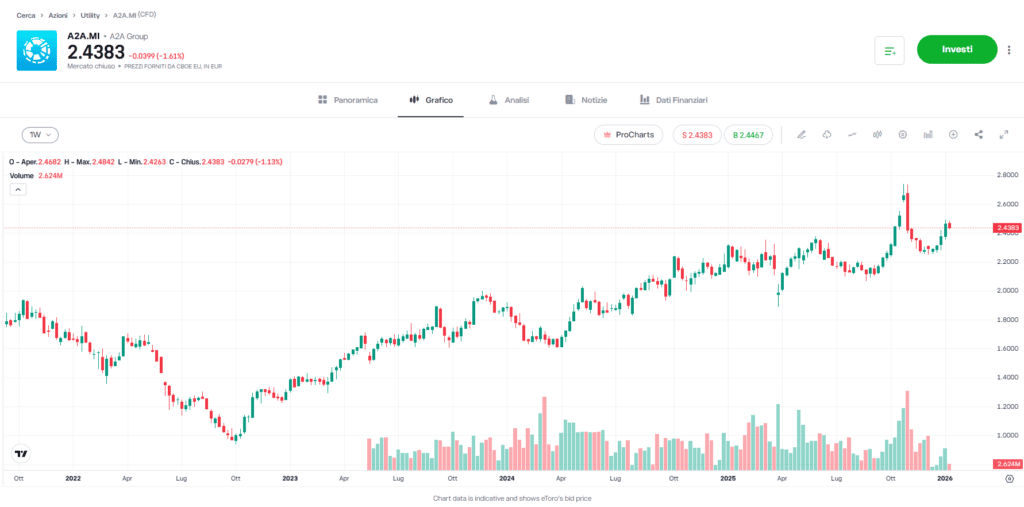The height and width of the screenshot is (507, 1024).
Task: Open the 1W timeframe dropdown
Action: click(41, 135)
